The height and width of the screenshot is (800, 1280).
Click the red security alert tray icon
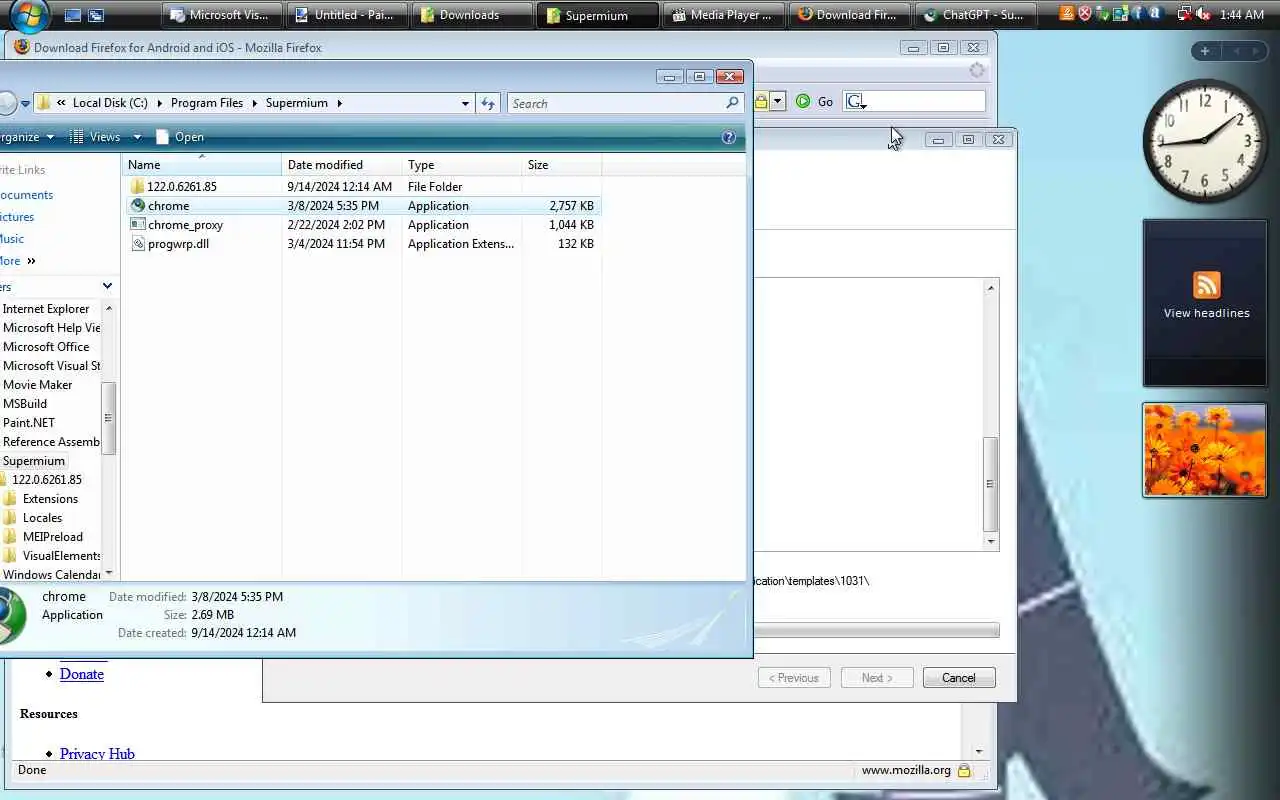tap(1084, 14)
